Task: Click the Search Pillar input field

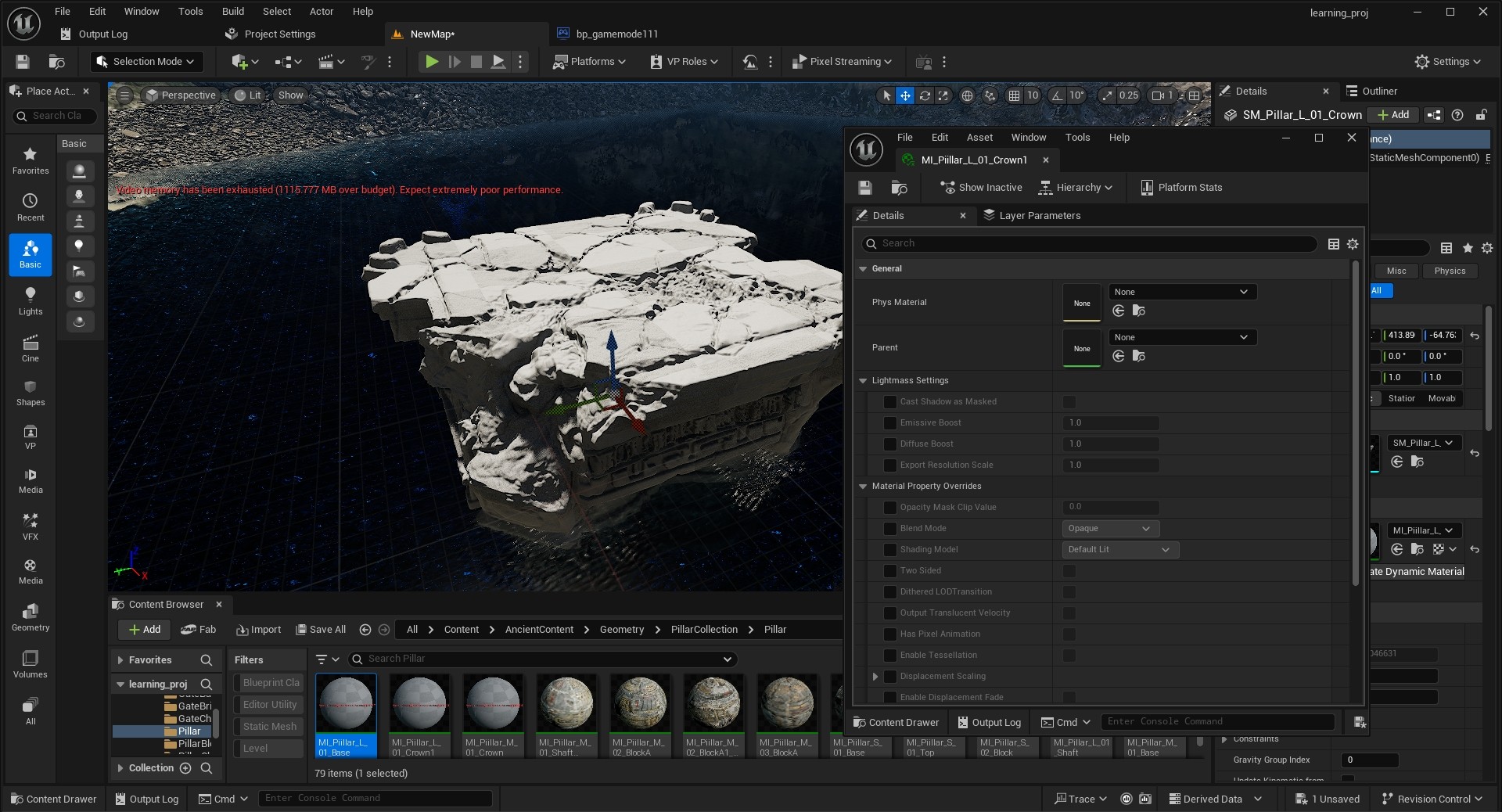Action: 543,659
